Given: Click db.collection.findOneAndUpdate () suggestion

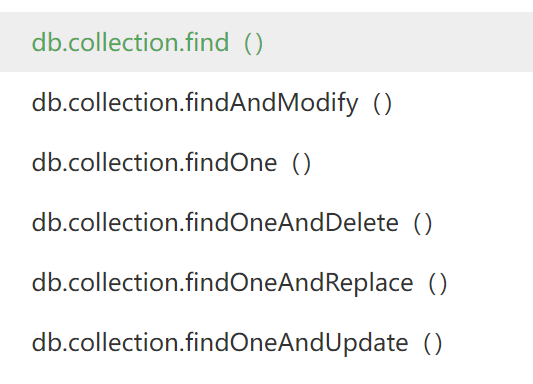Looking at the screenshot, I should pos(266,343).
